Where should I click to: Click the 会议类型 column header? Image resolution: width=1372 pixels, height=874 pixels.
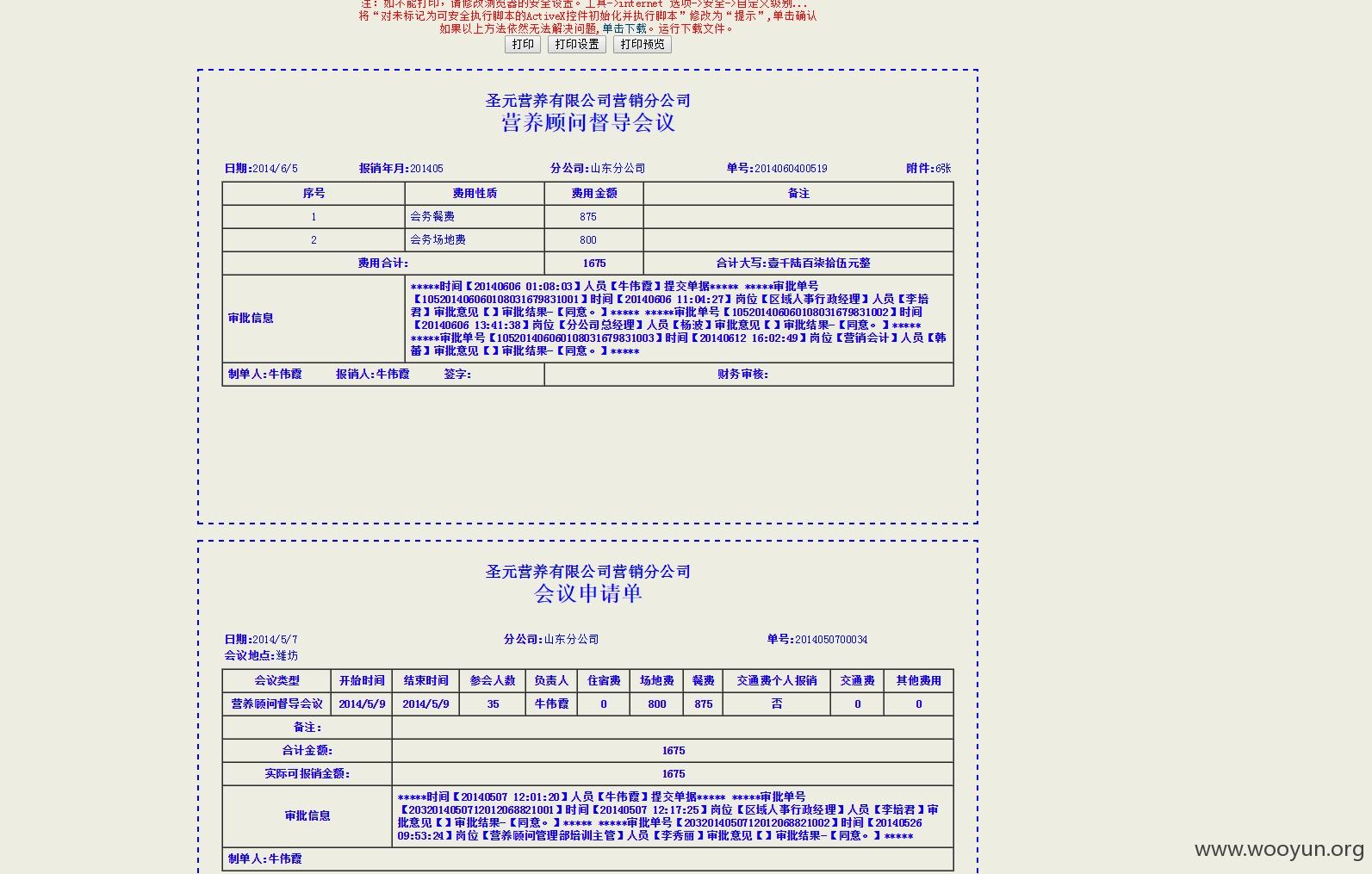click(x=276, y=680)
